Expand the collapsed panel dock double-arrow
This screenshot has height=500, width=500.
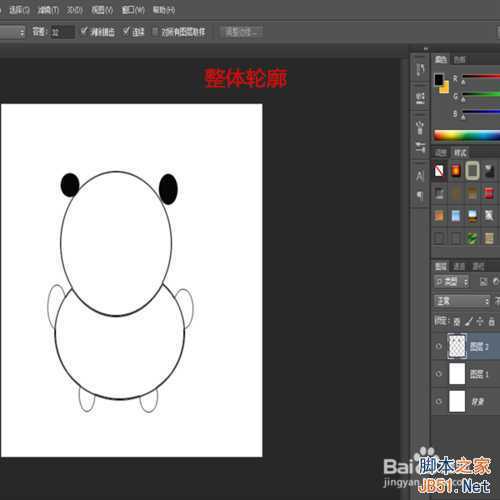click(x=426, y=49)
